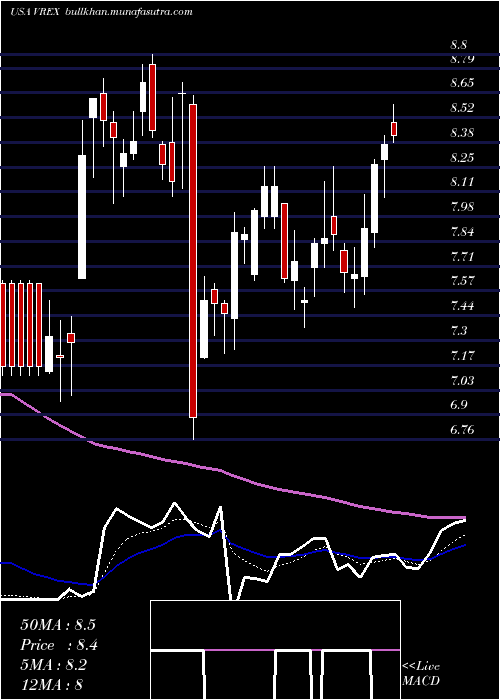
Task: Click the 8.52 price axis label
Action: coord(462,108)
